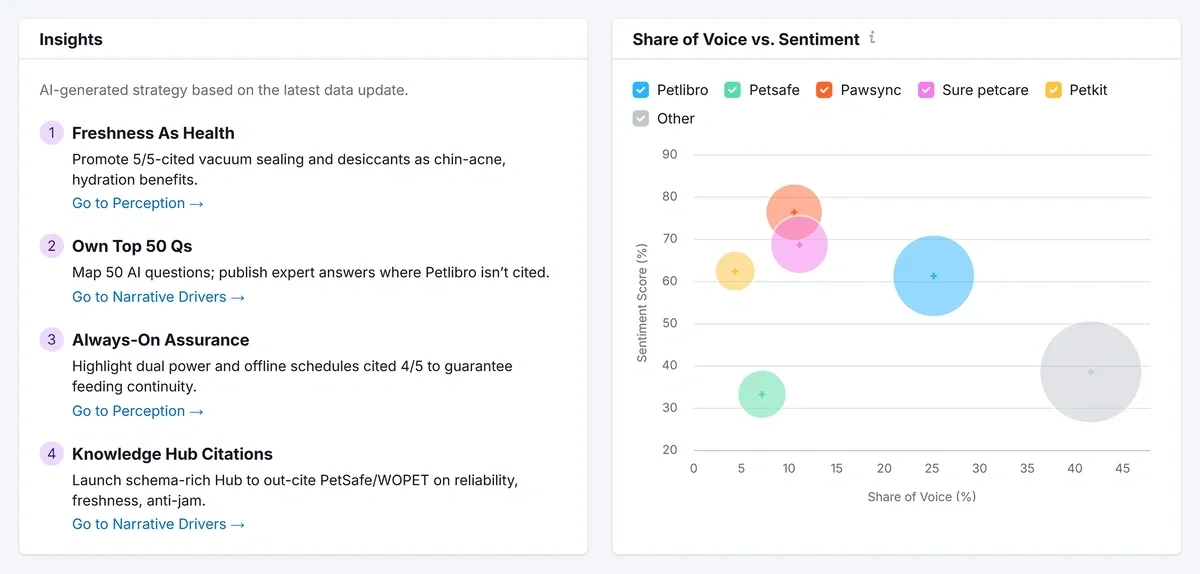Uncheck the Petlibro legend checkbox
The height and width of the screenshot is (574, 1200).
(x=641, y=90)
